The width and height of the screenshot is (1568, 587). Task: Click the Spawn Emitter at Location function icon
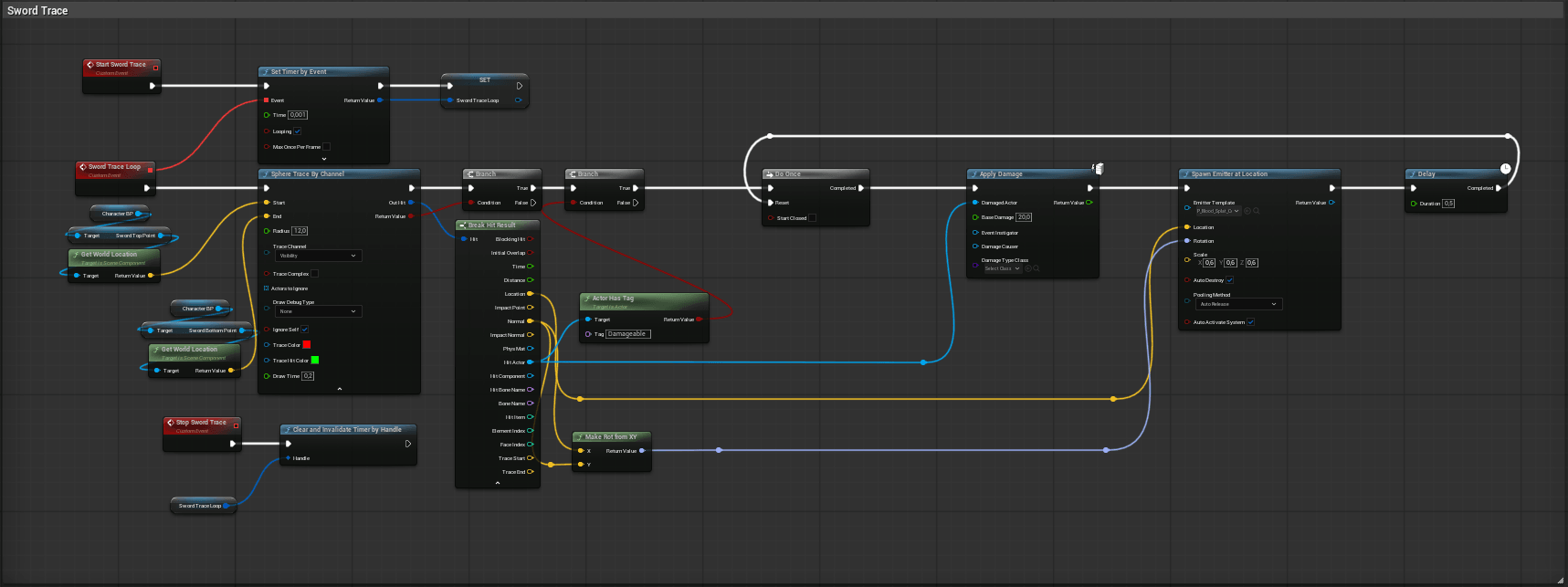pos(1186,173)
